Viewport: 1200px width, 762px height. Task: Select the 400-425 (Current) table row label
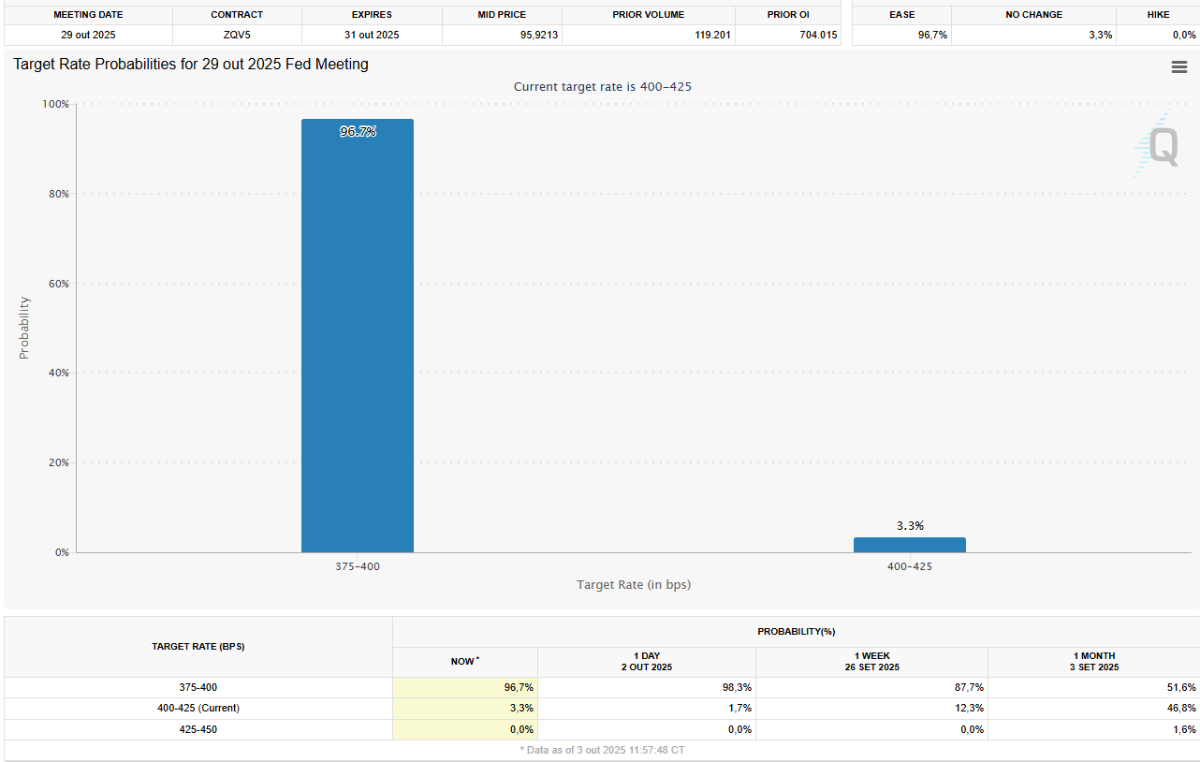click(198, 708)
